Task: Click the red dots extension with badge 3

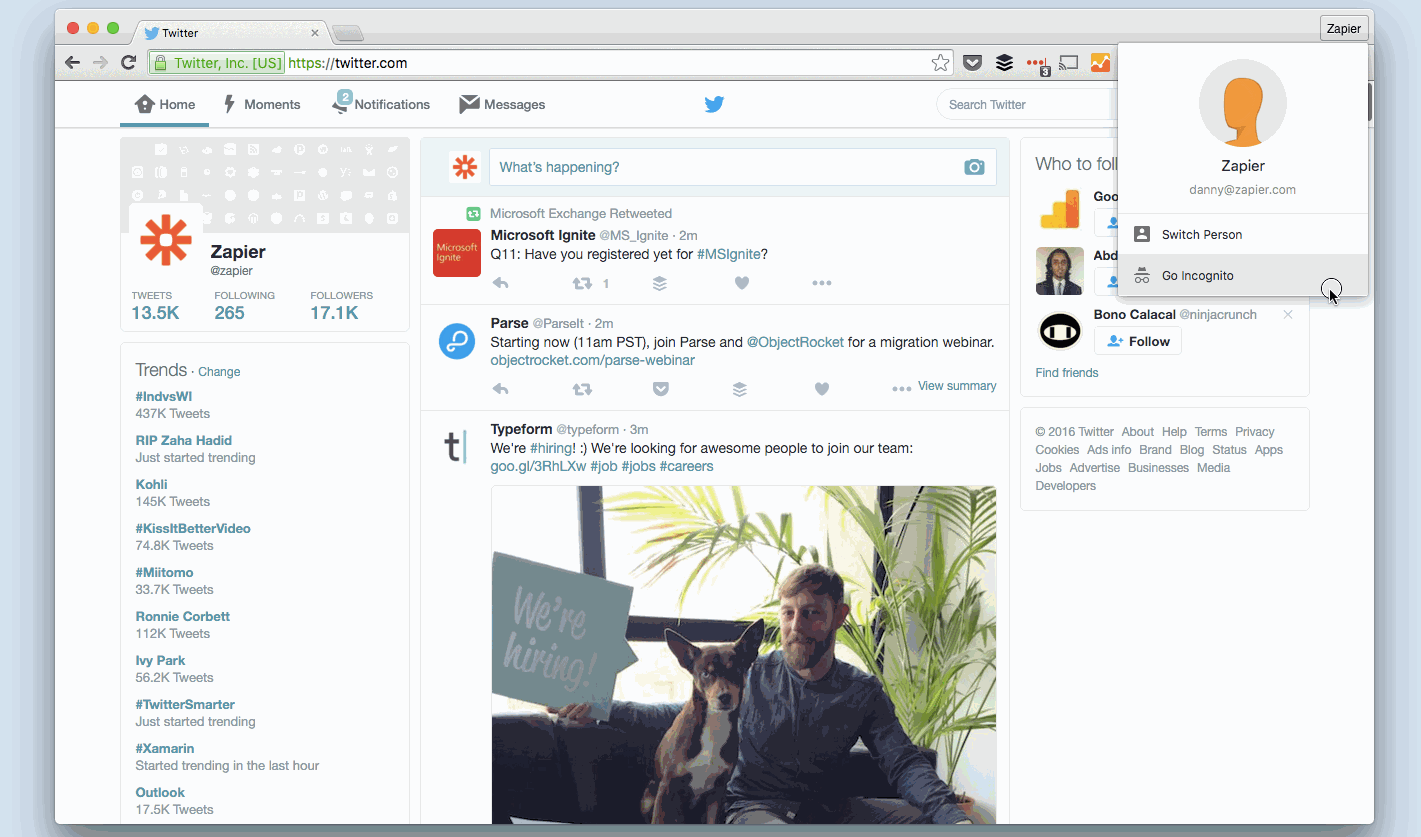Action: click(1038, 64)
